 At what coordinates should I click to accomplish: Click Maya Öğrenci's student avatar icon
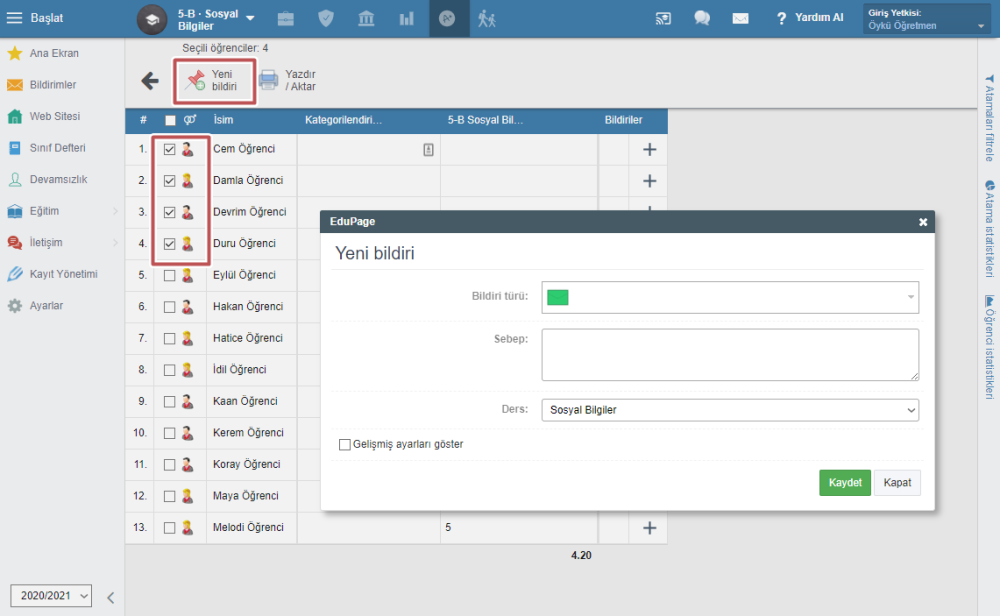tap(187, 496)
